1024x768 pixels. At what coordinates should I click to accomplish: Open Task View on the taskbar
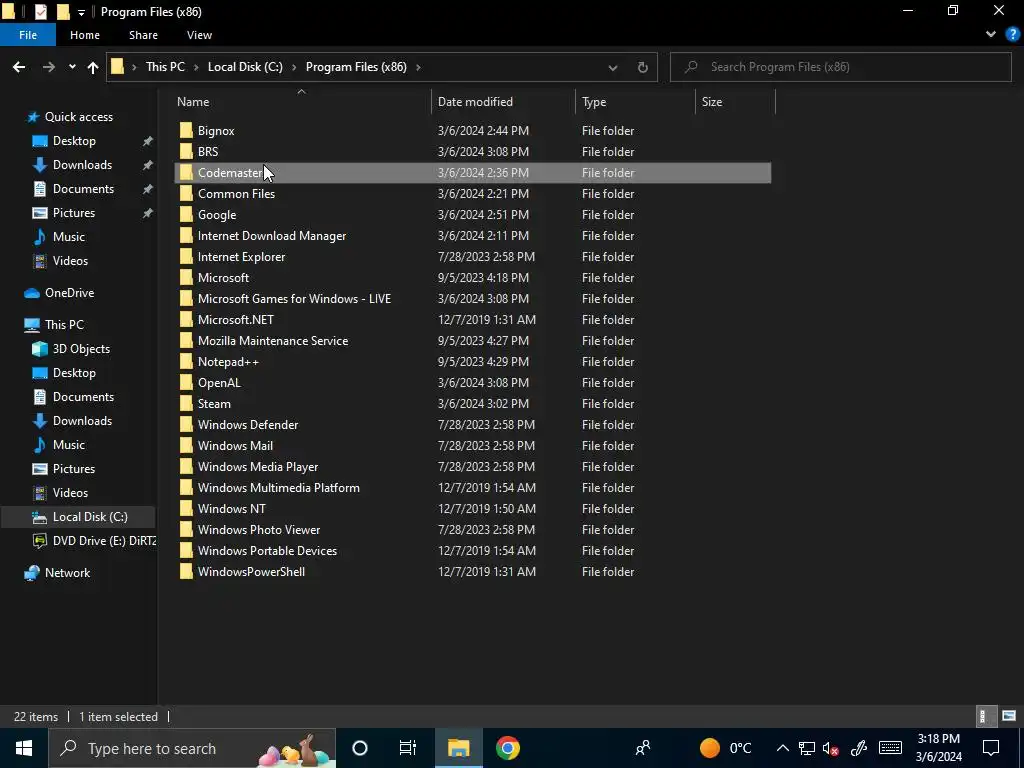[408, 748]
